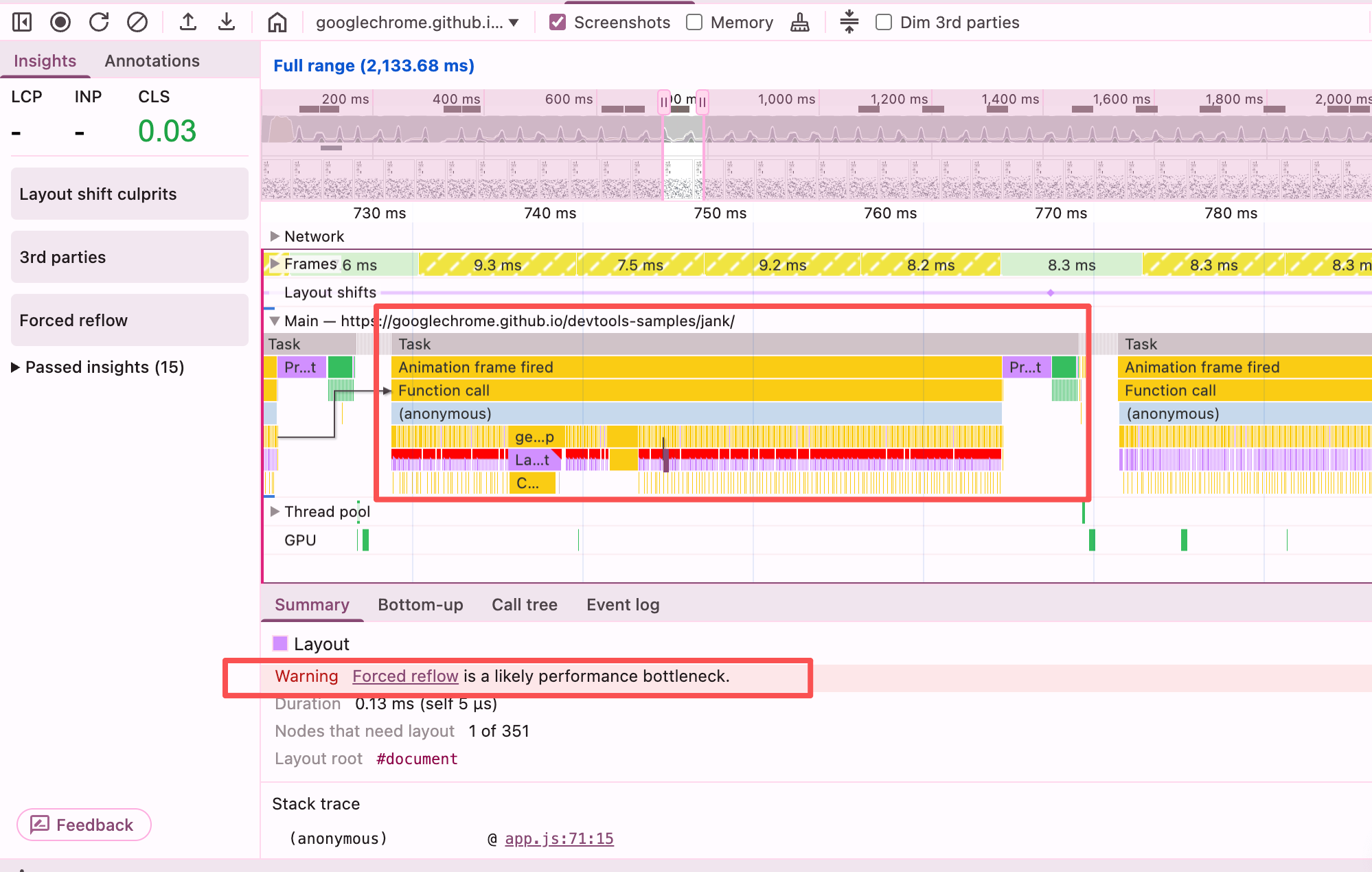
Task: Go to the home landing page icon
Action: click(277, 23)
